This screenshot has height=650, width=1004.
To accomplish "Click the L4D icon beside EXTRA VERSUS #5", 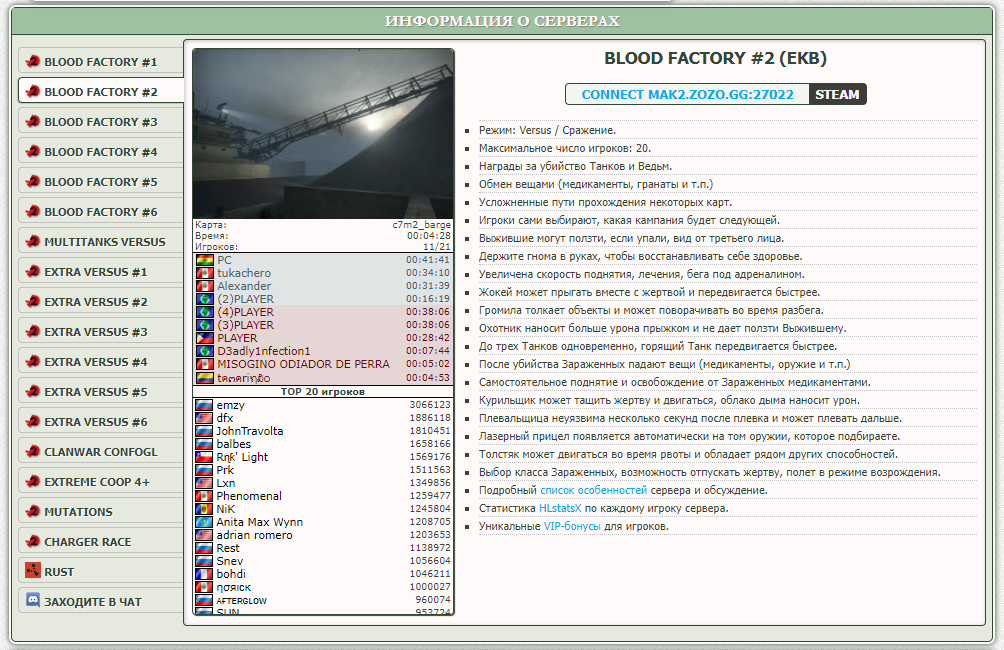I will [33, 391].
